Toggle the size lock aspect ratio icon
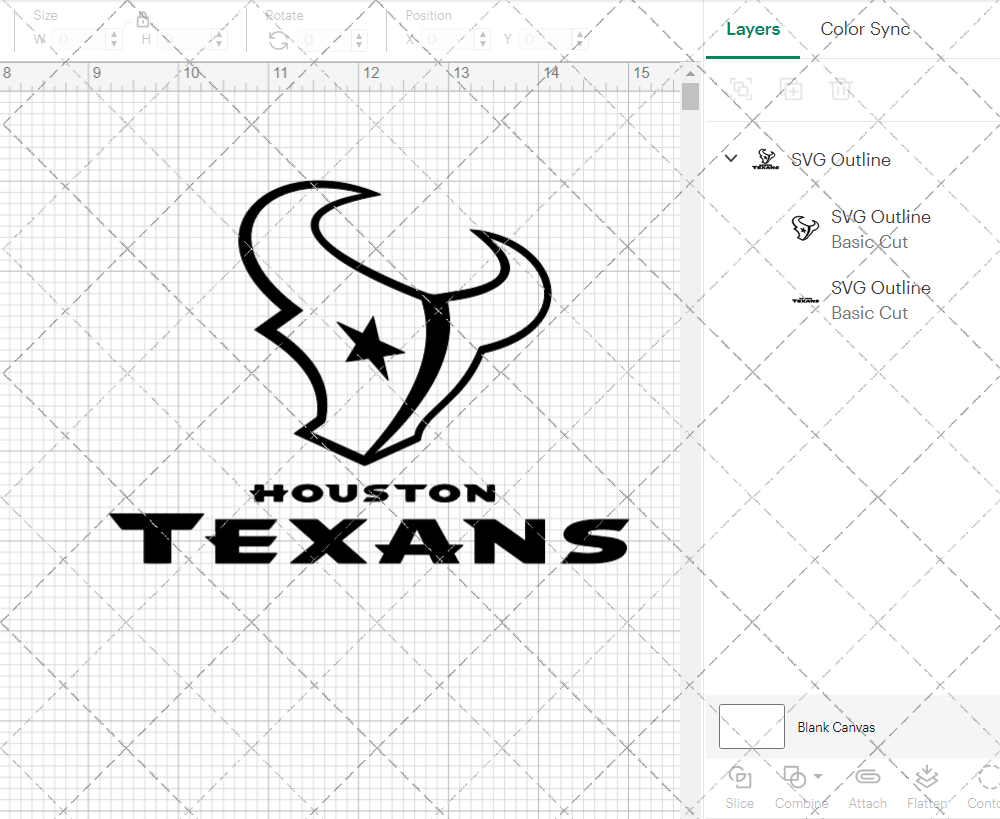The height and width of the screenshot is (819, 1000). click(x=143, y=18)
